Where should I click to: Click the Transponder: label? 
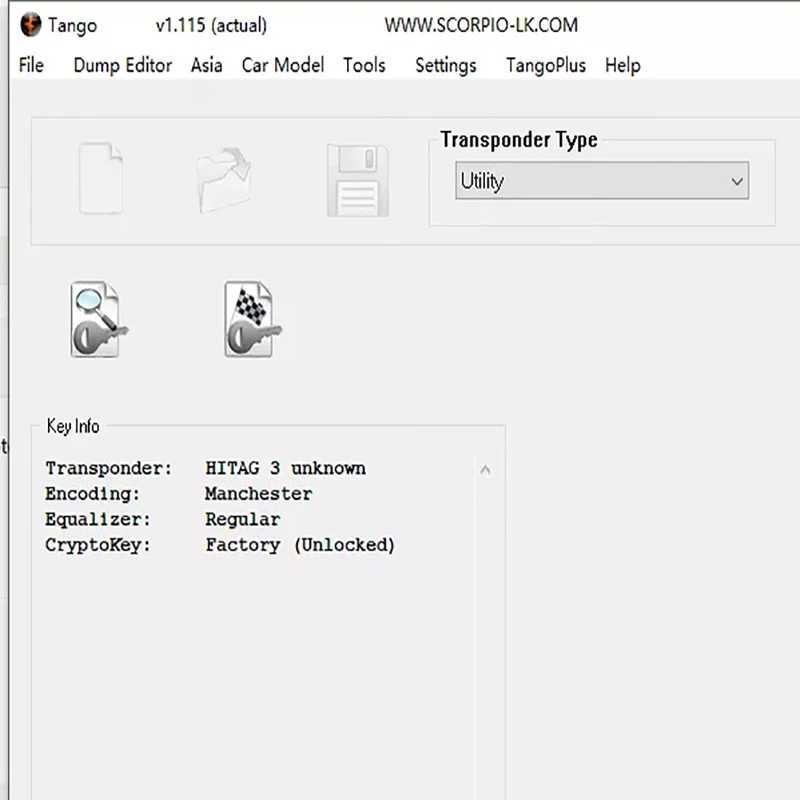tap(109, 468)
